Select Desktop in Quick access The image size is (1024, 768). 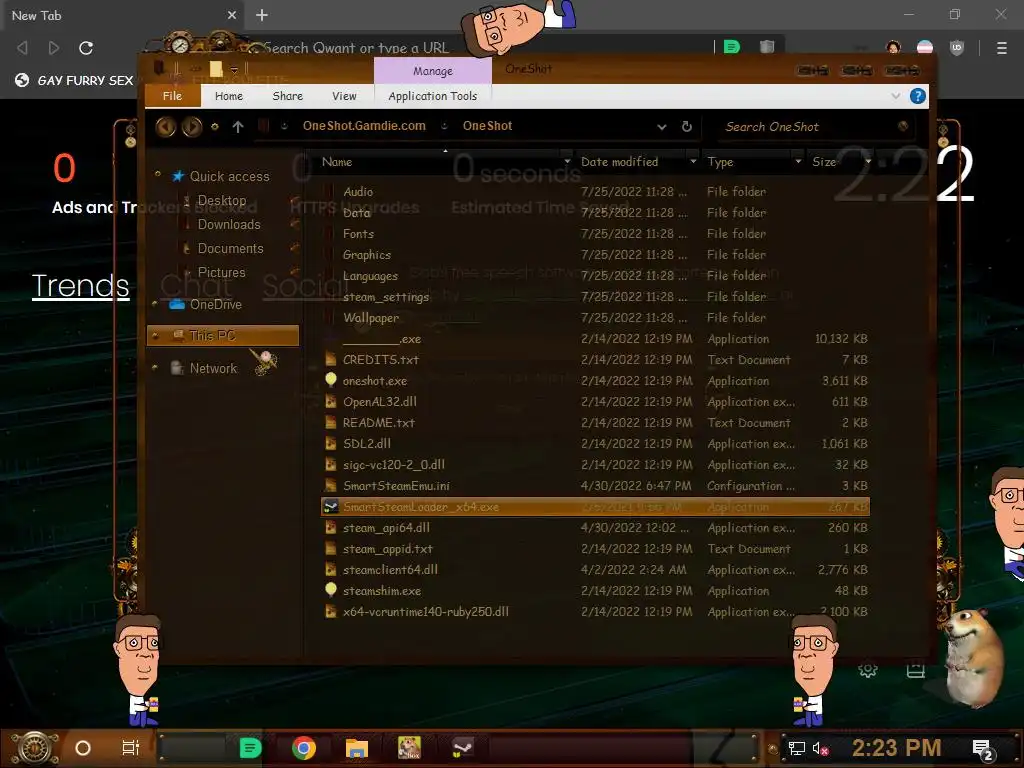pos(222,200)
